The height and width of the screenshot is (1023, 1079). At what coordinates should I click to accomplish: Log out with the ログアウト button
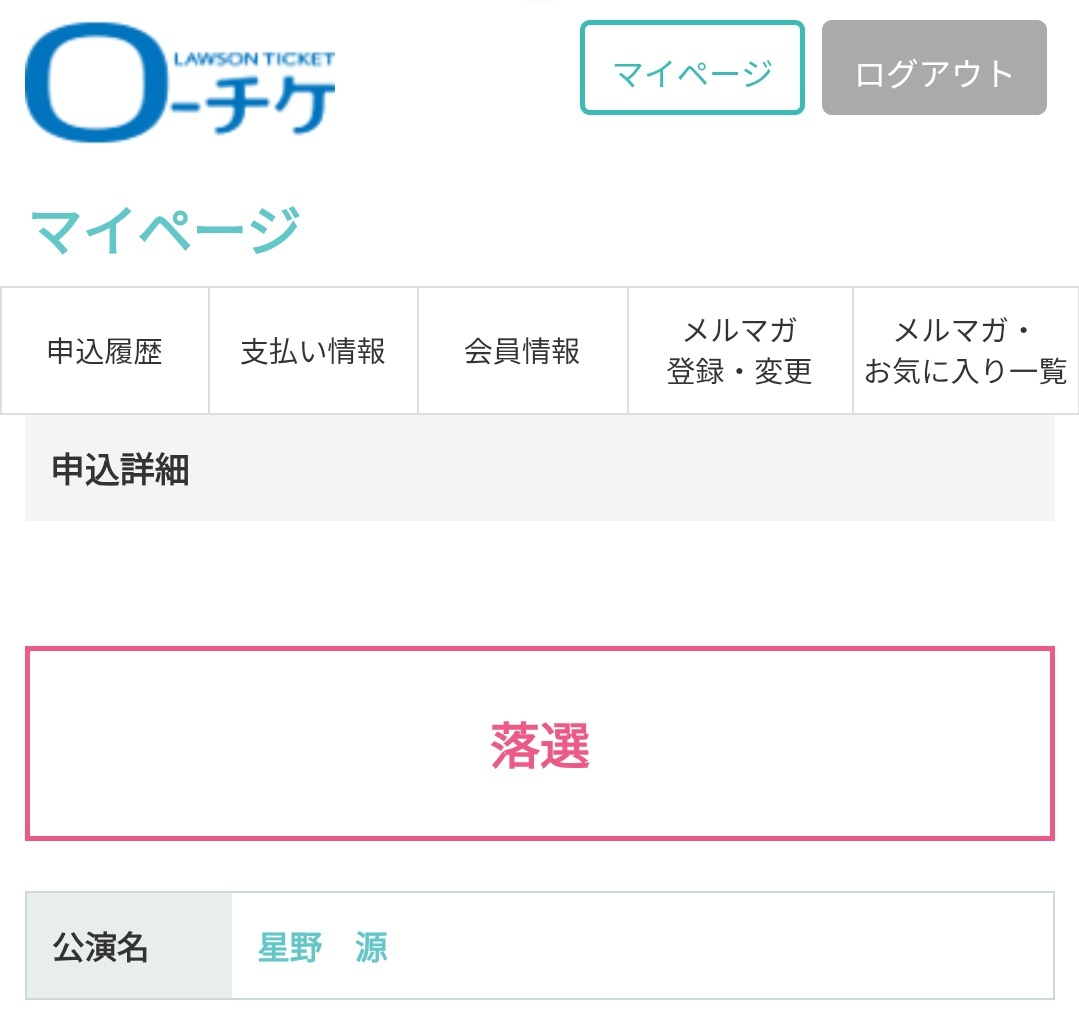(x=934, y=67)
